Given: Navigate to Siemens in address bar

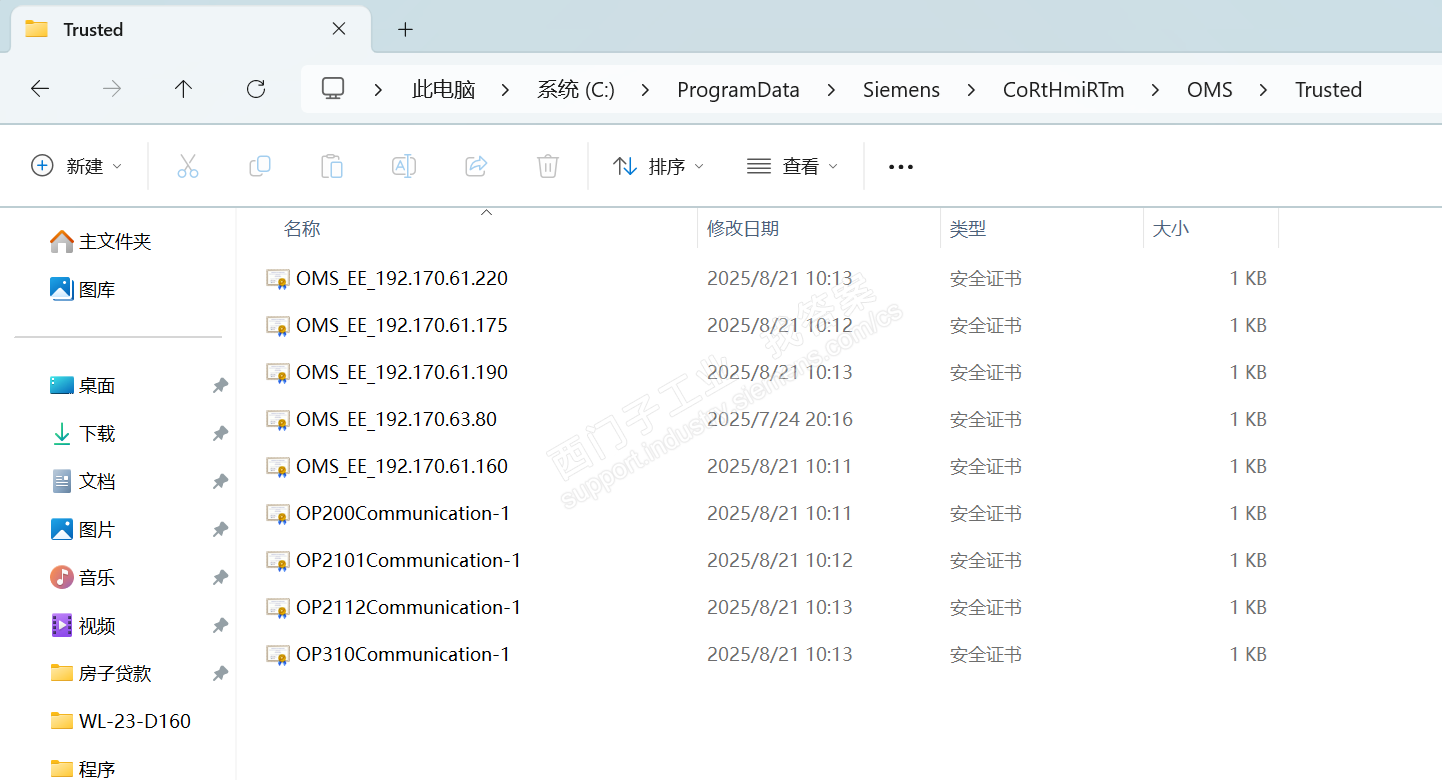Looking at the screenshot, I should [x=901, y=90].
